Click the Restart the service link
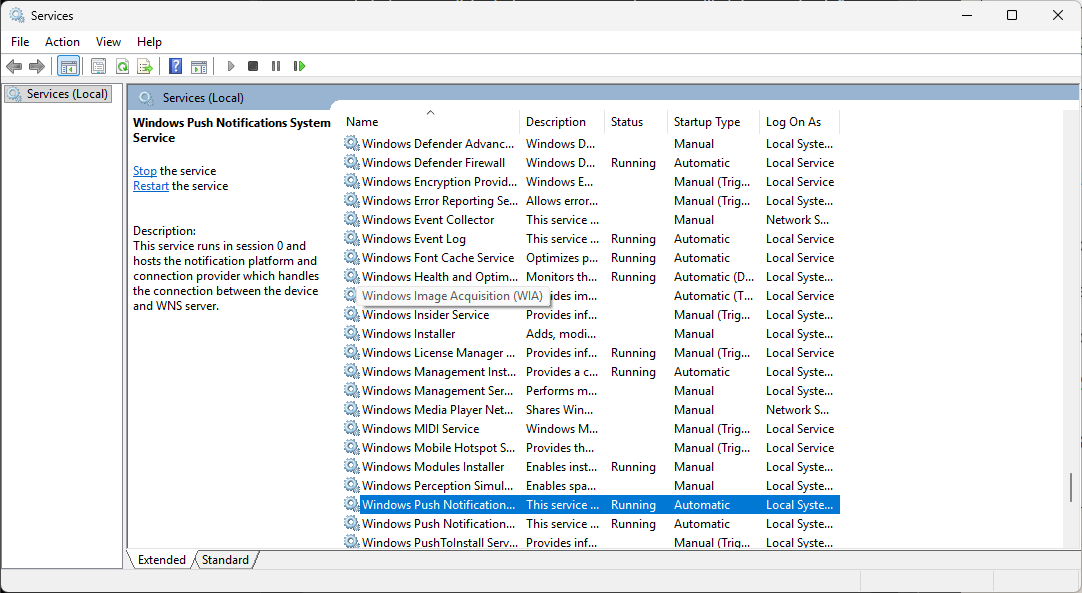The width and height of the screenshot is (1082, 593). click(x=151, y=186)
